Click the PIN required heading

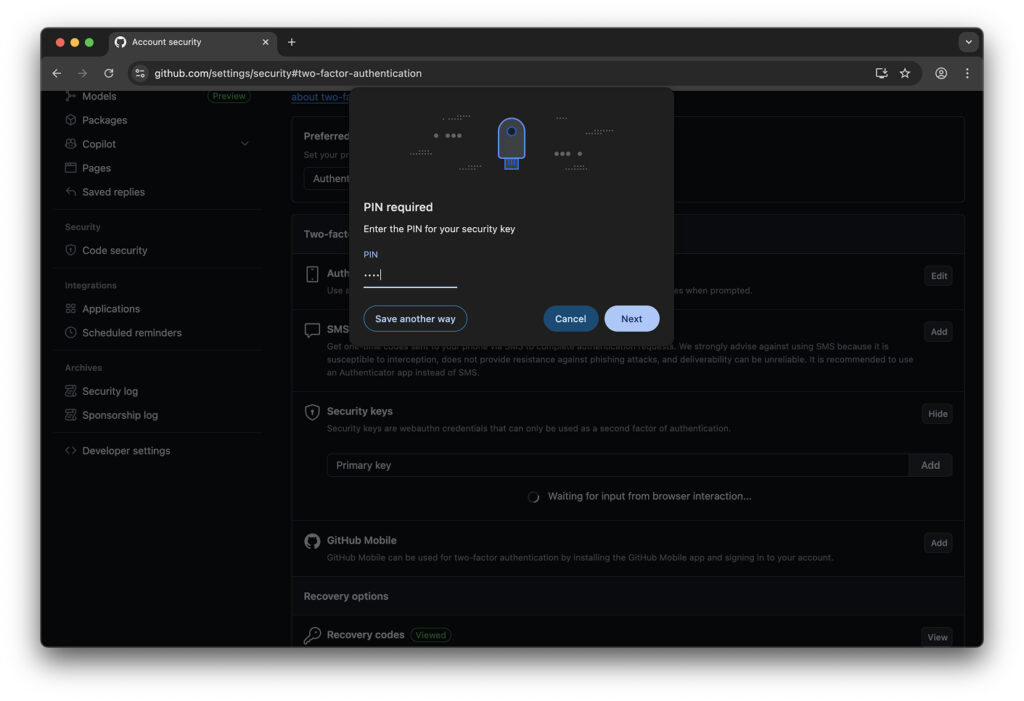point(398,207)
